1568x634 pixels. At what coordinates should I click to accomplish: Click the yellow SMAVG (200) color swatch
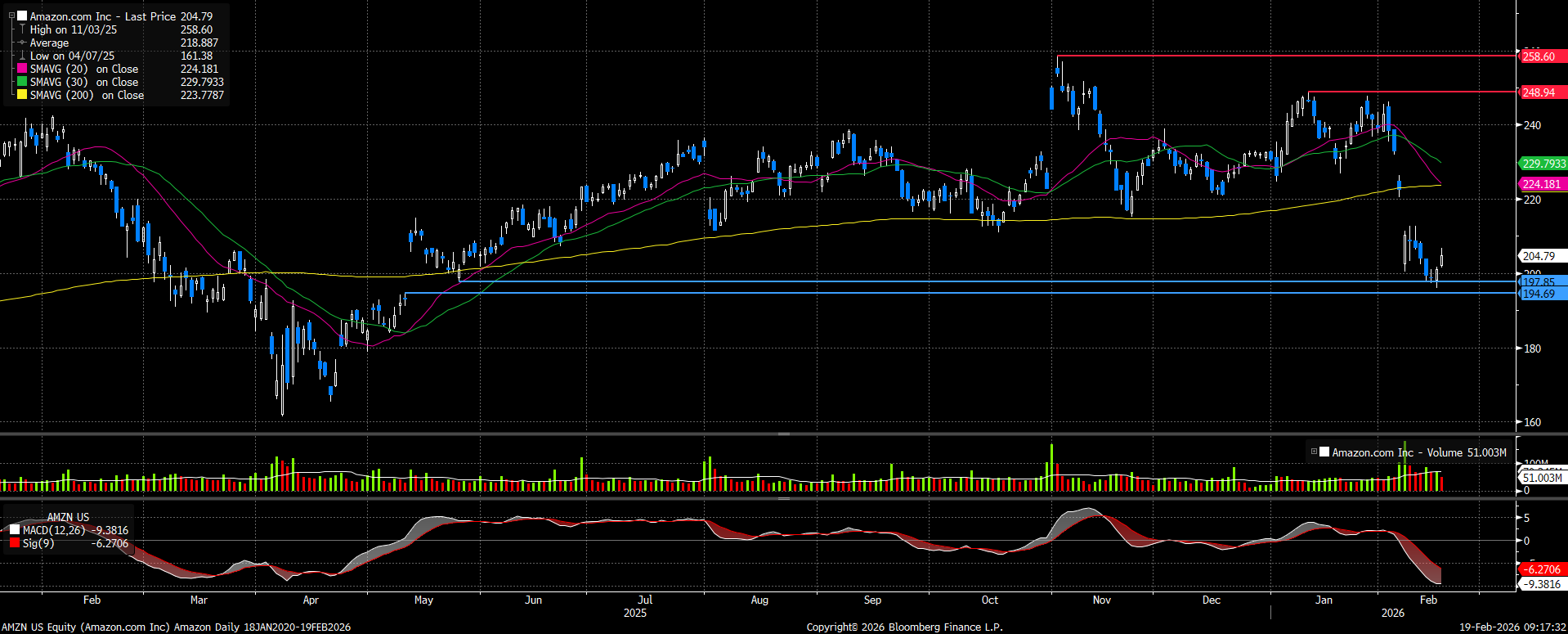coord(22,95)
